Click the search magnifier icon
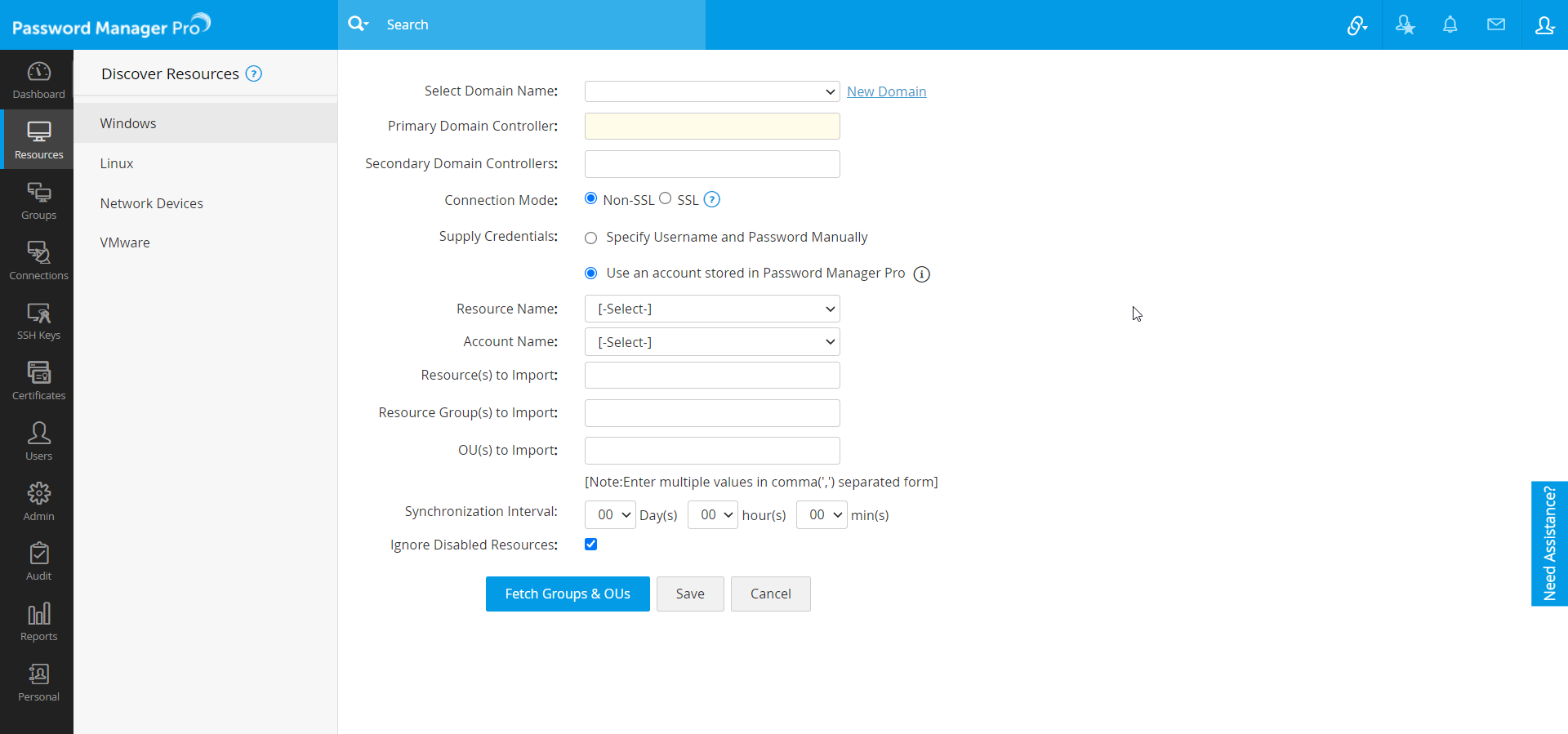Viewport: 1568px width, 734px height. pos(358,24)
